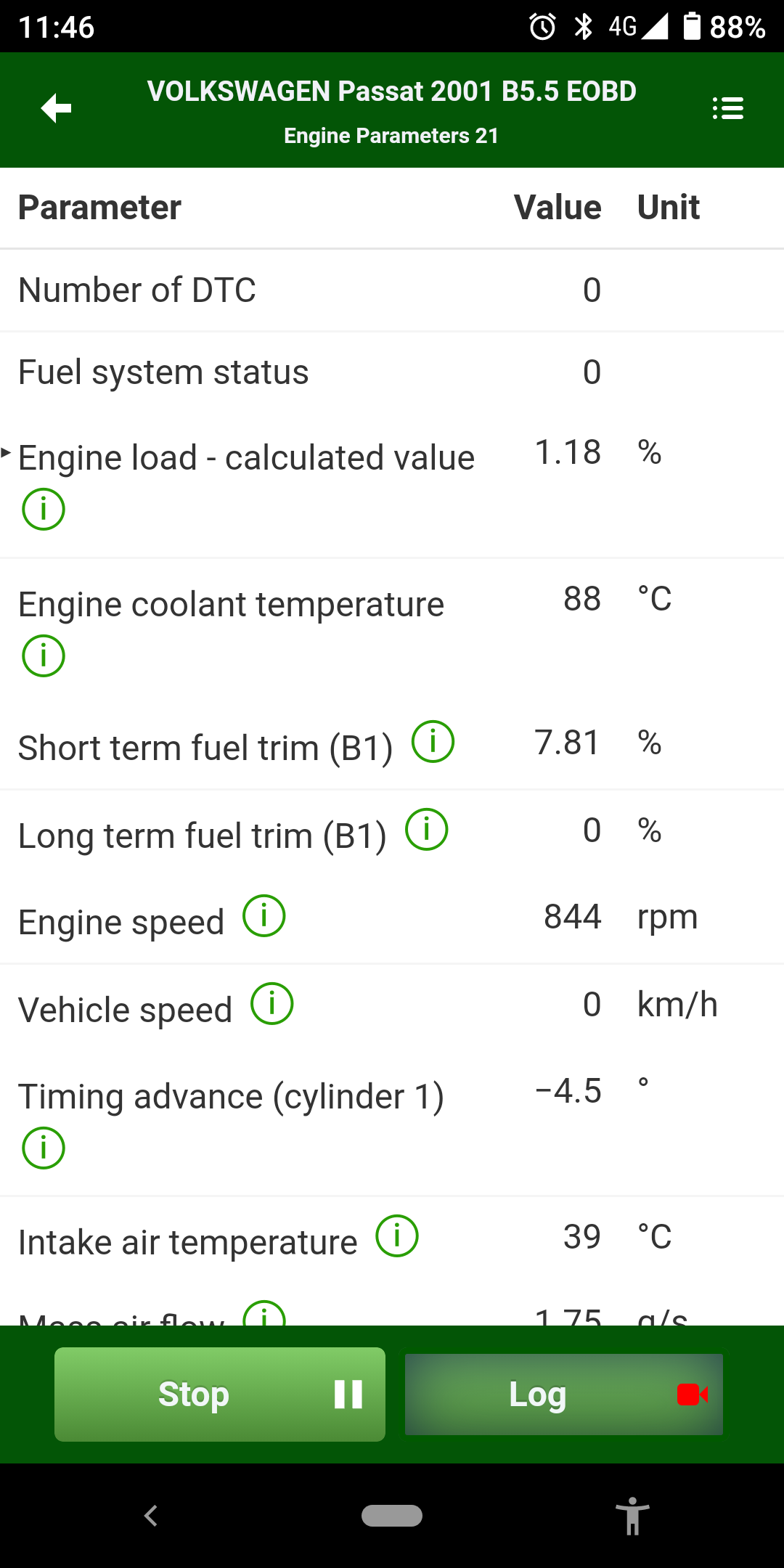Tap info icon next to Engine speed
784x1568 pixels.
[264, 916]
